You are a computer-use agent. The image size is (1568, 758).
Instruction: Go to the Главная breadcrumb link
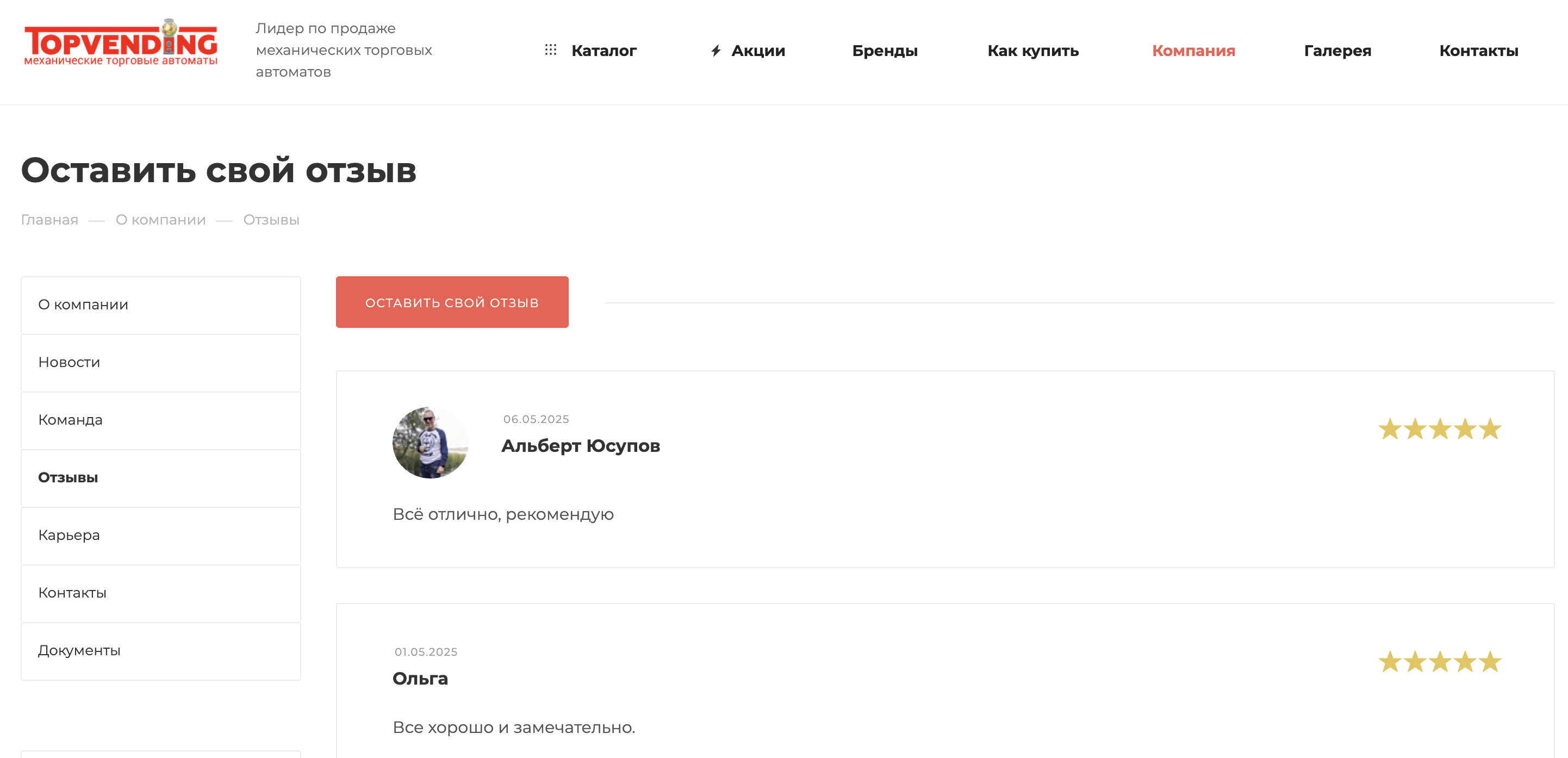coord(49,220)
